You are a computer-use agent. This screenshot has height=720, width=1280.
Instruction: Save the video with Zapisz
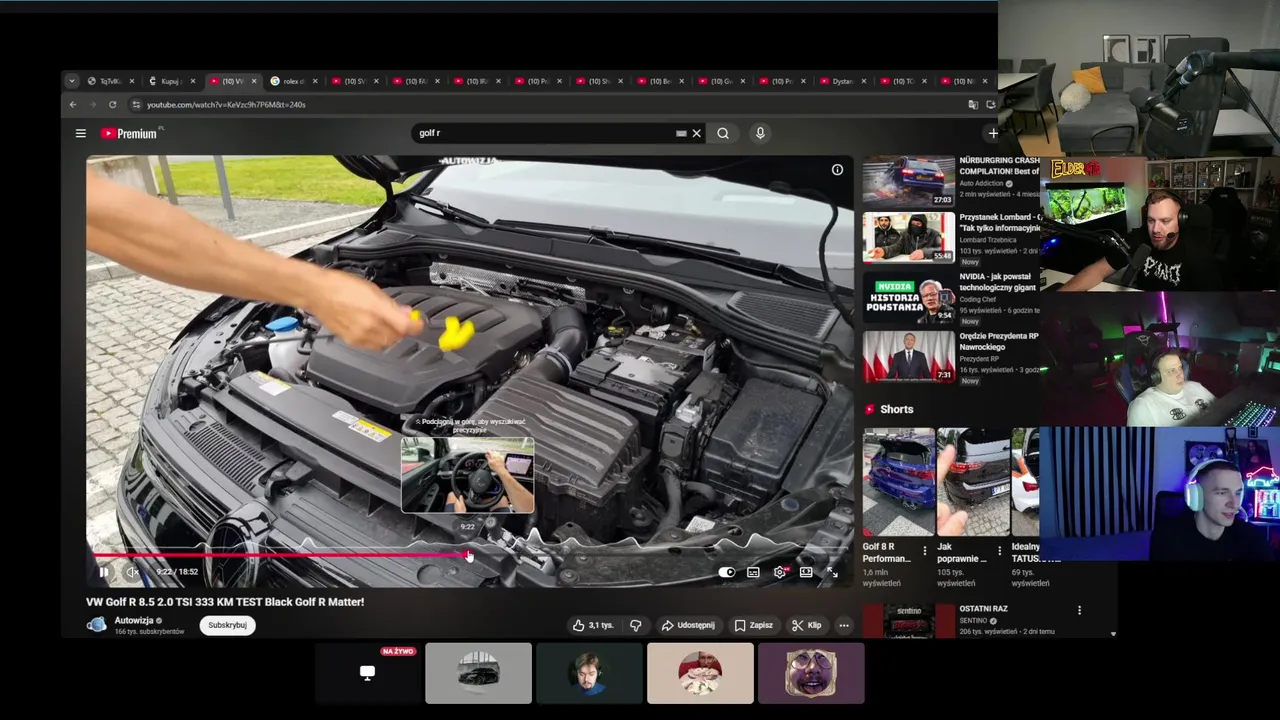coord(753,625)
